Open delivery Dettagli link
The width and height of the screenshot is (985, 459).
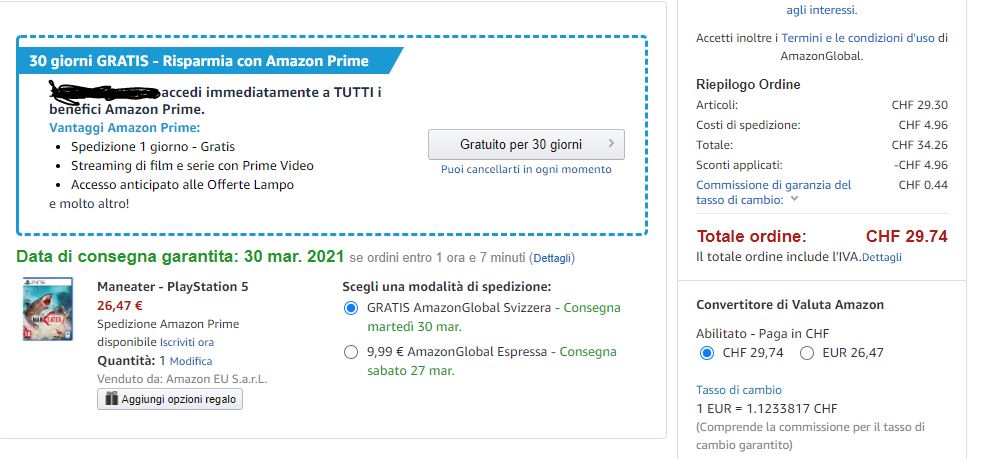(552, 258)
